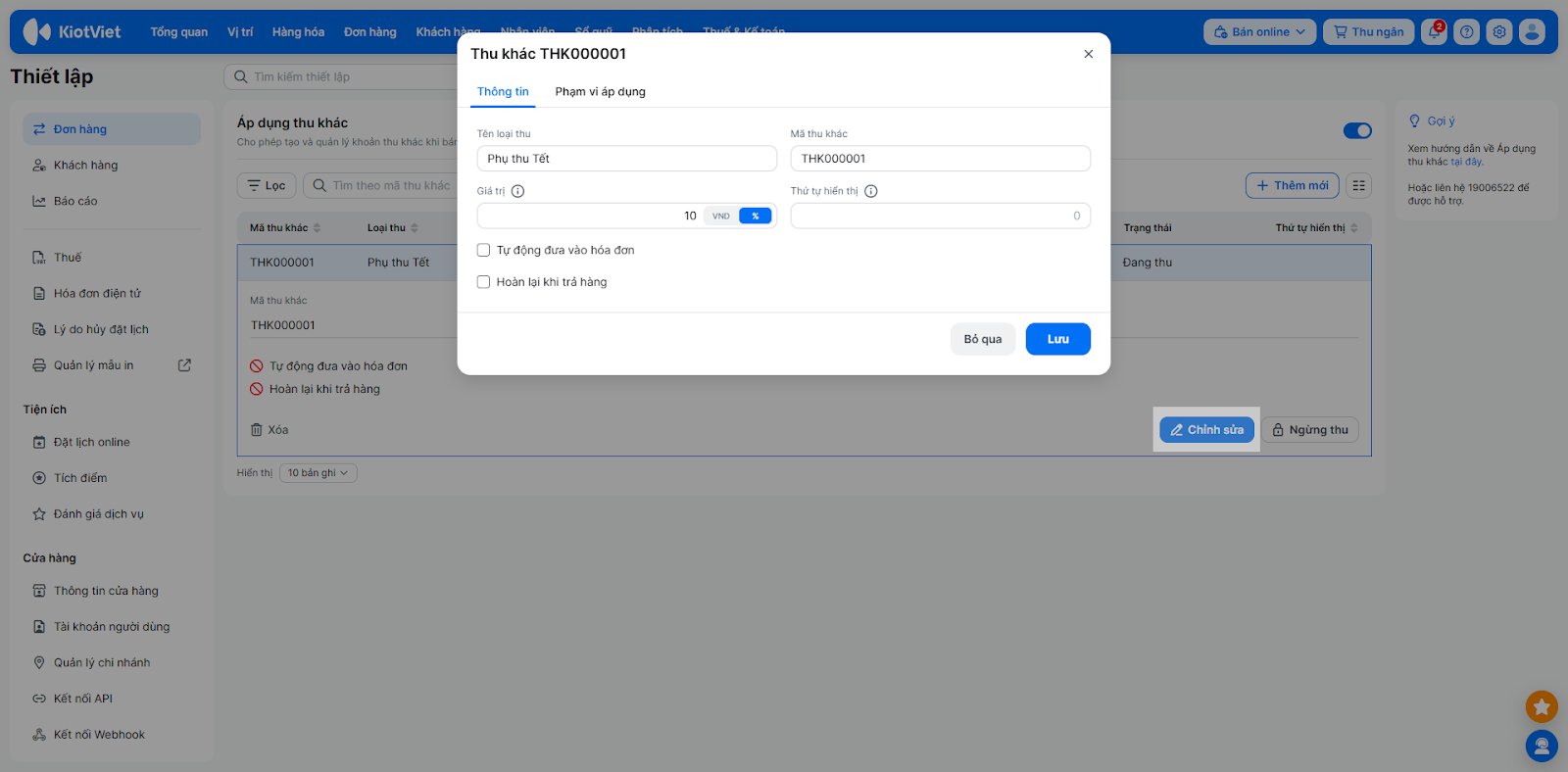The height and width of the screenshot is (772, 1568).
Task: Select the THK000001 cell in table
Action: click(282, 263)
